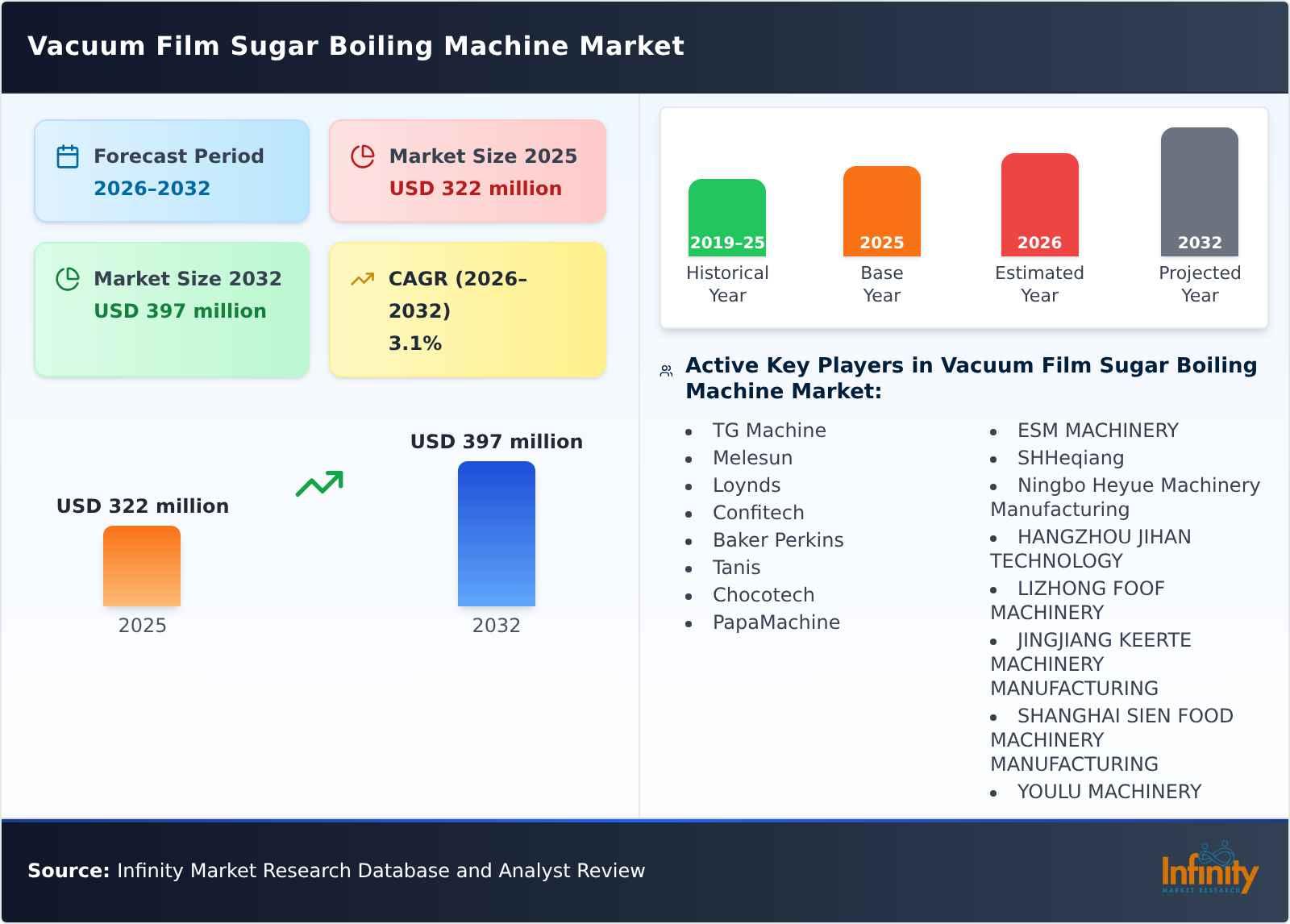Select the gray 2032 Projected Year bar
The image size is (1290, 924).
(1200, 192)
